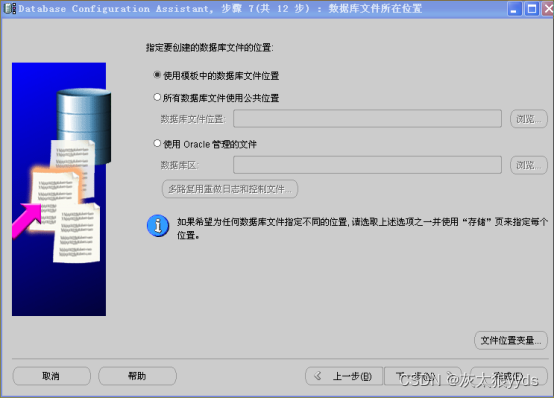This screenshot has width=554, height=398.
Task: Open Help (帮助) button
Action: 137,376
